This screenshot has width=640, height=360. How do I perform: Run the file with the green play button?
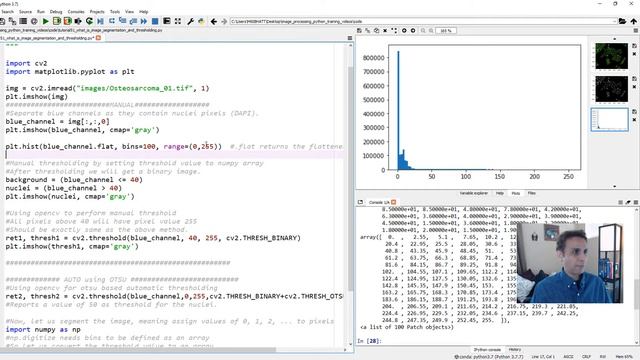(46, 21)
